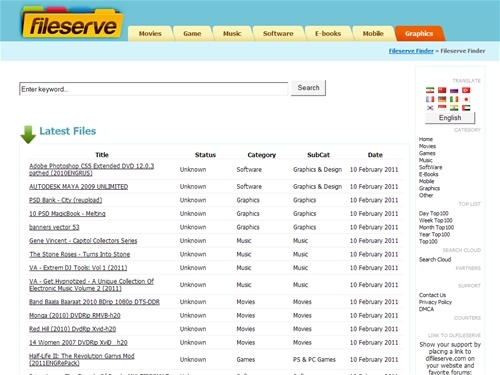
Task: Select the Chinese flag translation icon
Action: [x=442, y=90]
